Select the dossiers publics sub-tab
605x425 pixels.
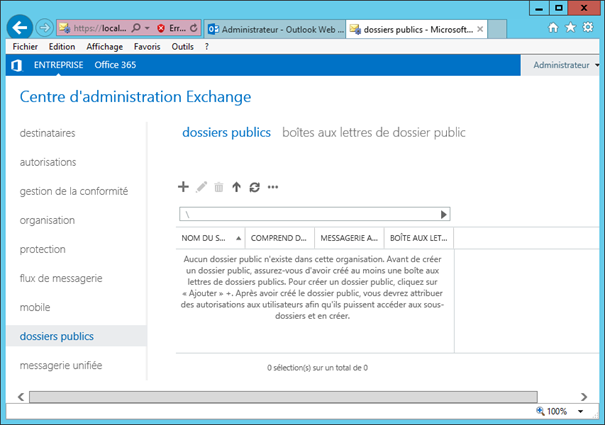pos(226,132)
